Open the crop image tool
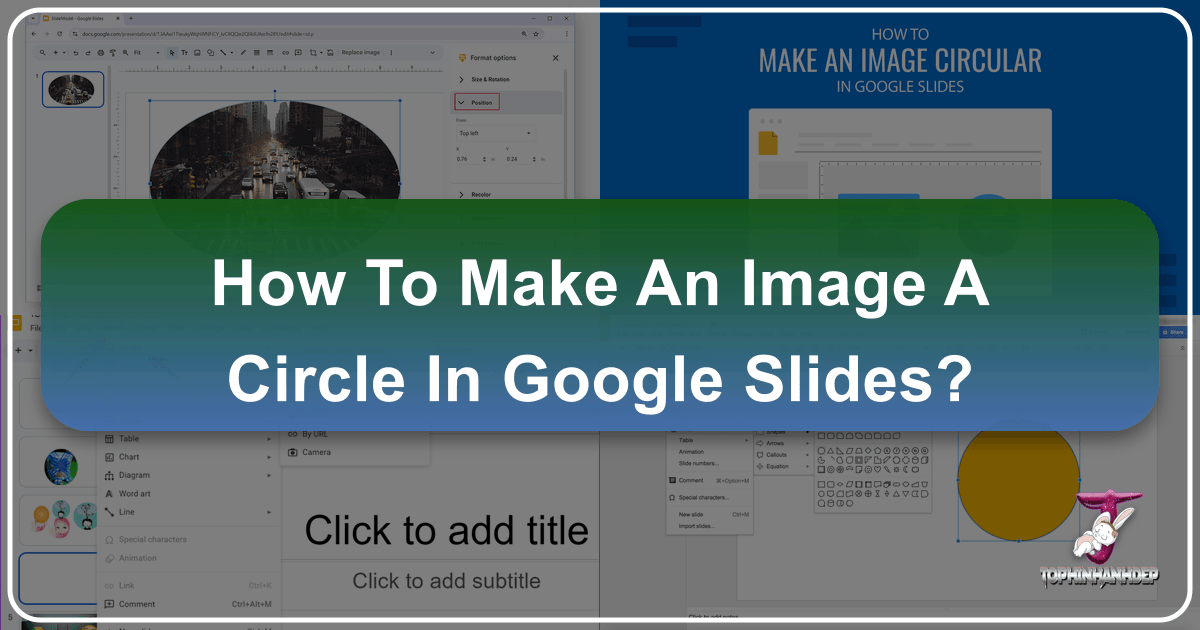This screenshot has height=630, width=1200. (314, 52)
